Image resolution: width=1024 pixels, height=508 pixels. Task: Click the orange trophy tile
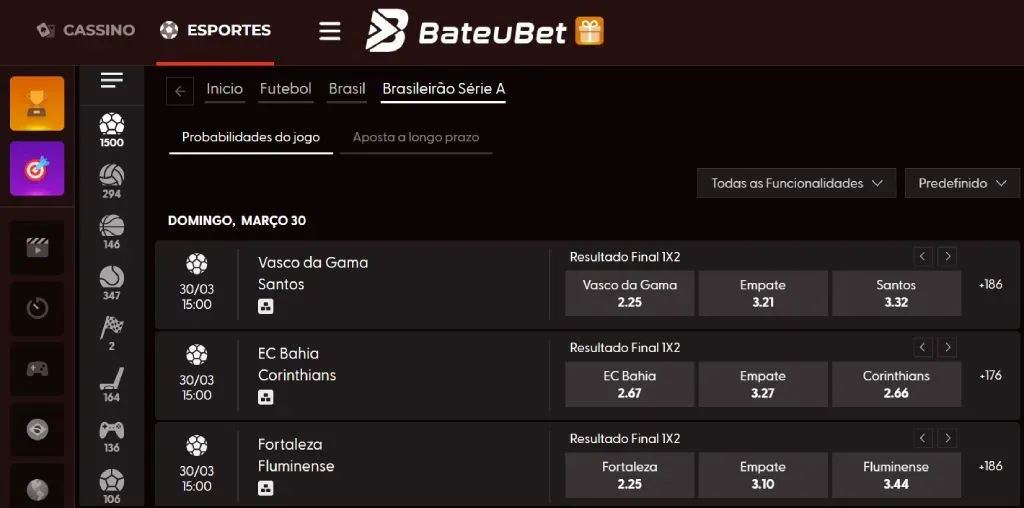coord(37,103)
